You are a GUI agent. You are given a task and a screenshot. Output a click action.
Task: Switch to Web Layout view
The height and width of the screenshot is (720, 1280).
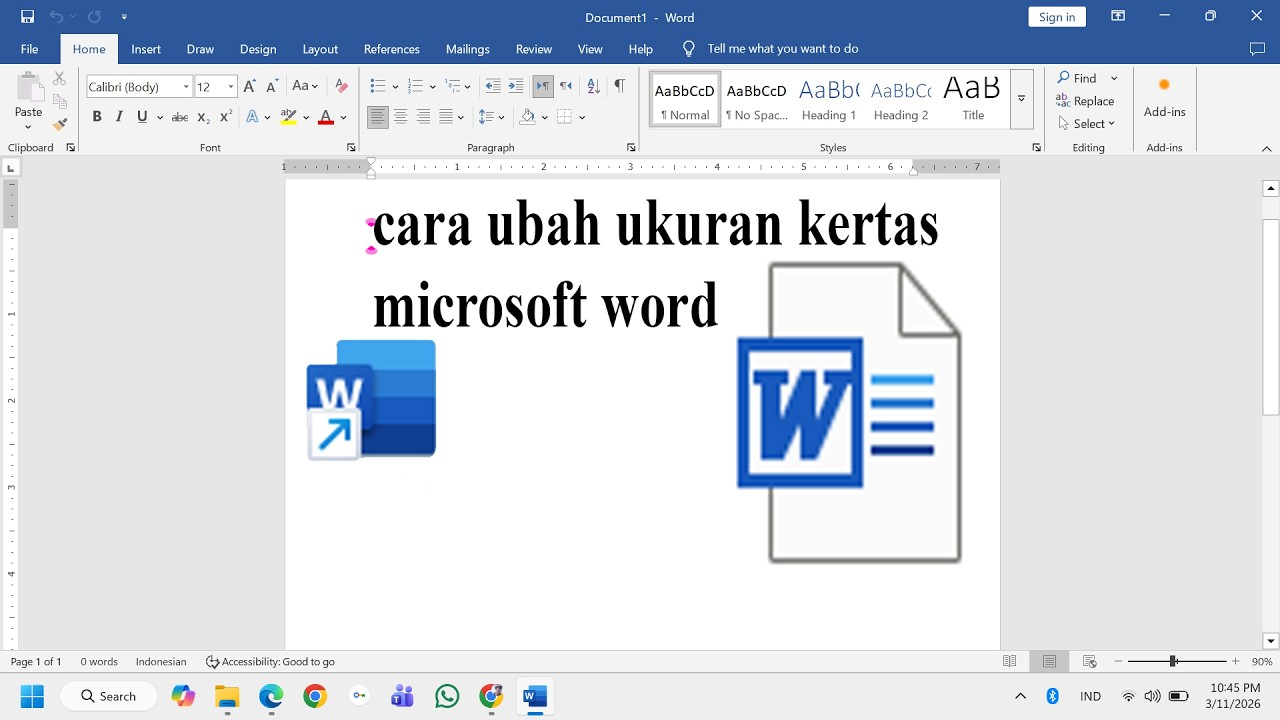[x=1090, y=661]
